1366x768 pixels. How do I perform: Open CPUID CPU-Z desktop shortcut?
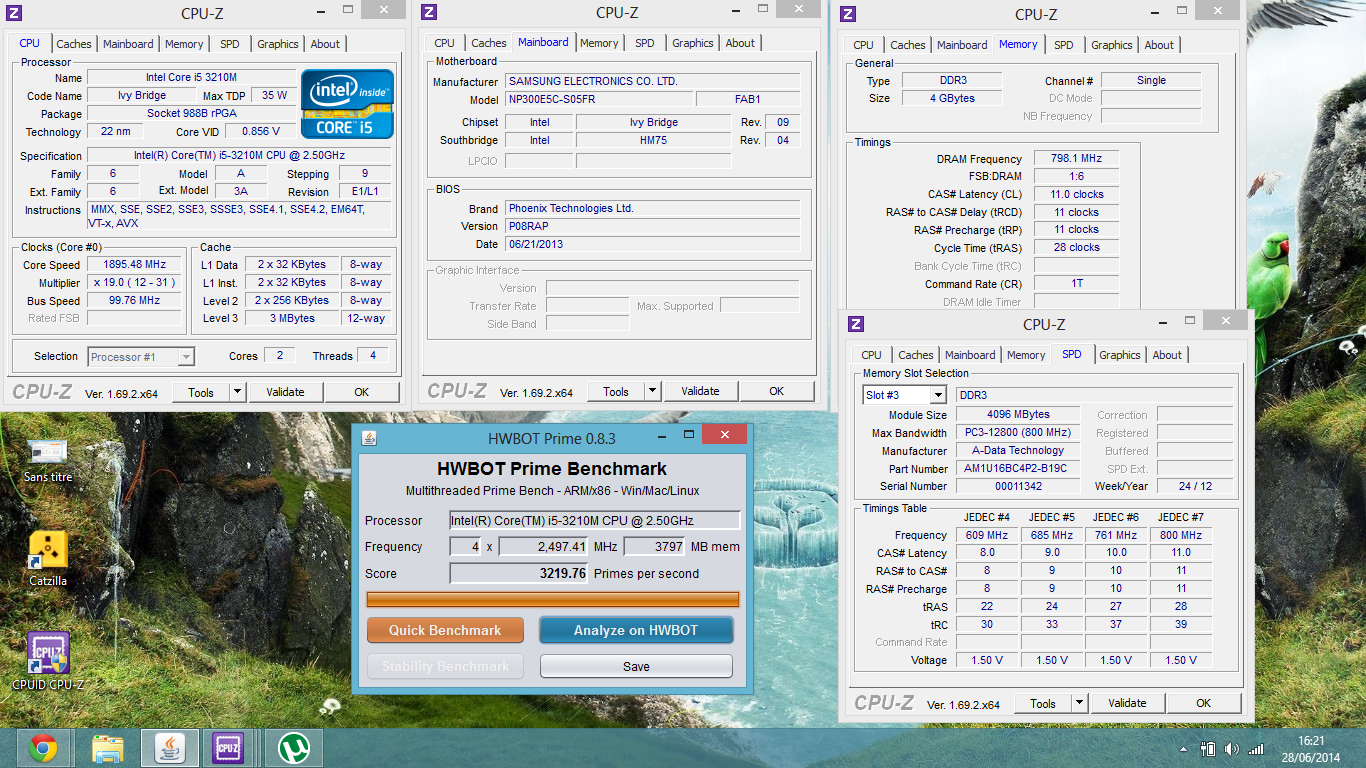click(x=48, y=662)
